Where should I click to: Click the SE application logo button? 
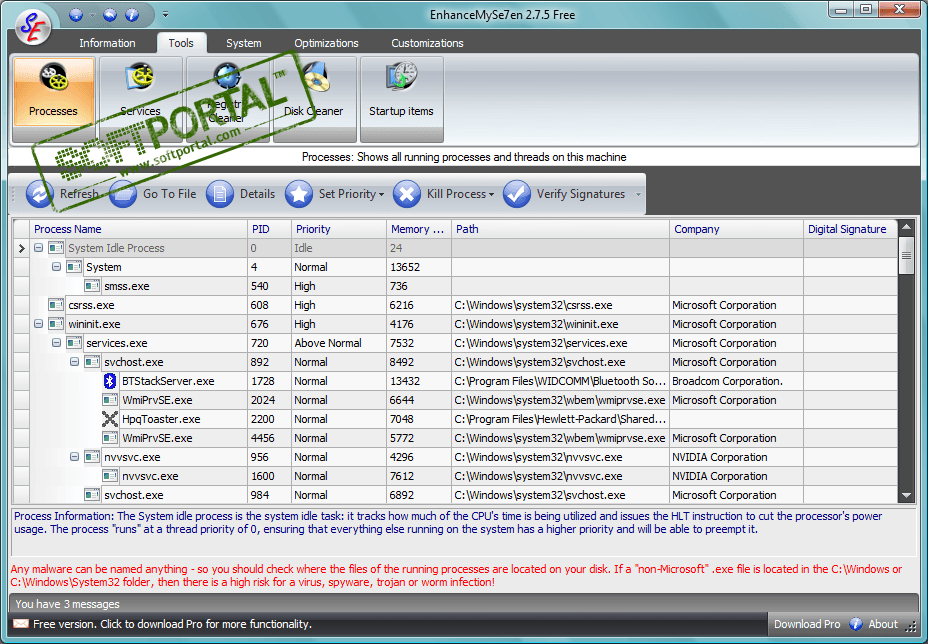33,27
